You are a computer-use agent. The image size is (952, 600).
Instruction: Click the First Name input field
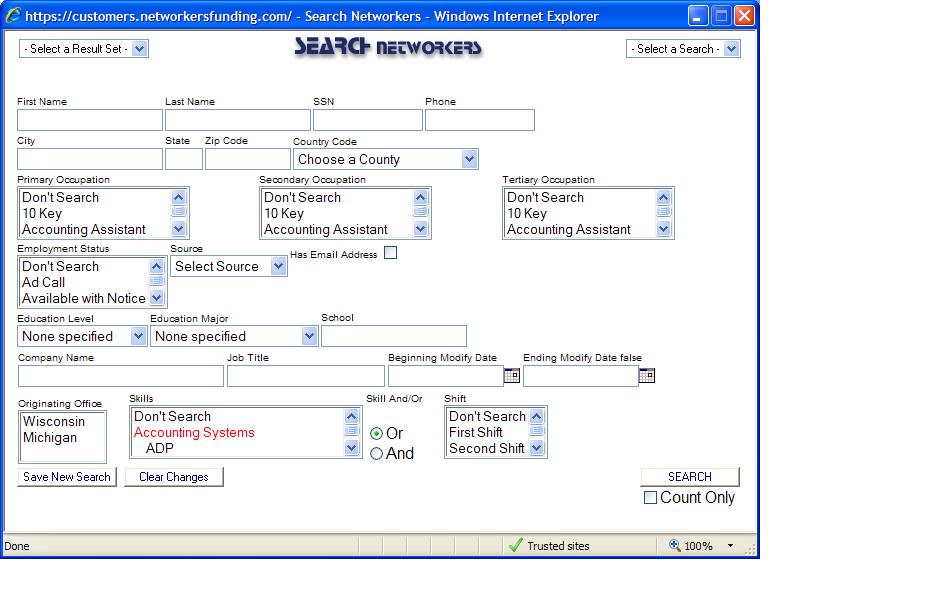point(90,120)
